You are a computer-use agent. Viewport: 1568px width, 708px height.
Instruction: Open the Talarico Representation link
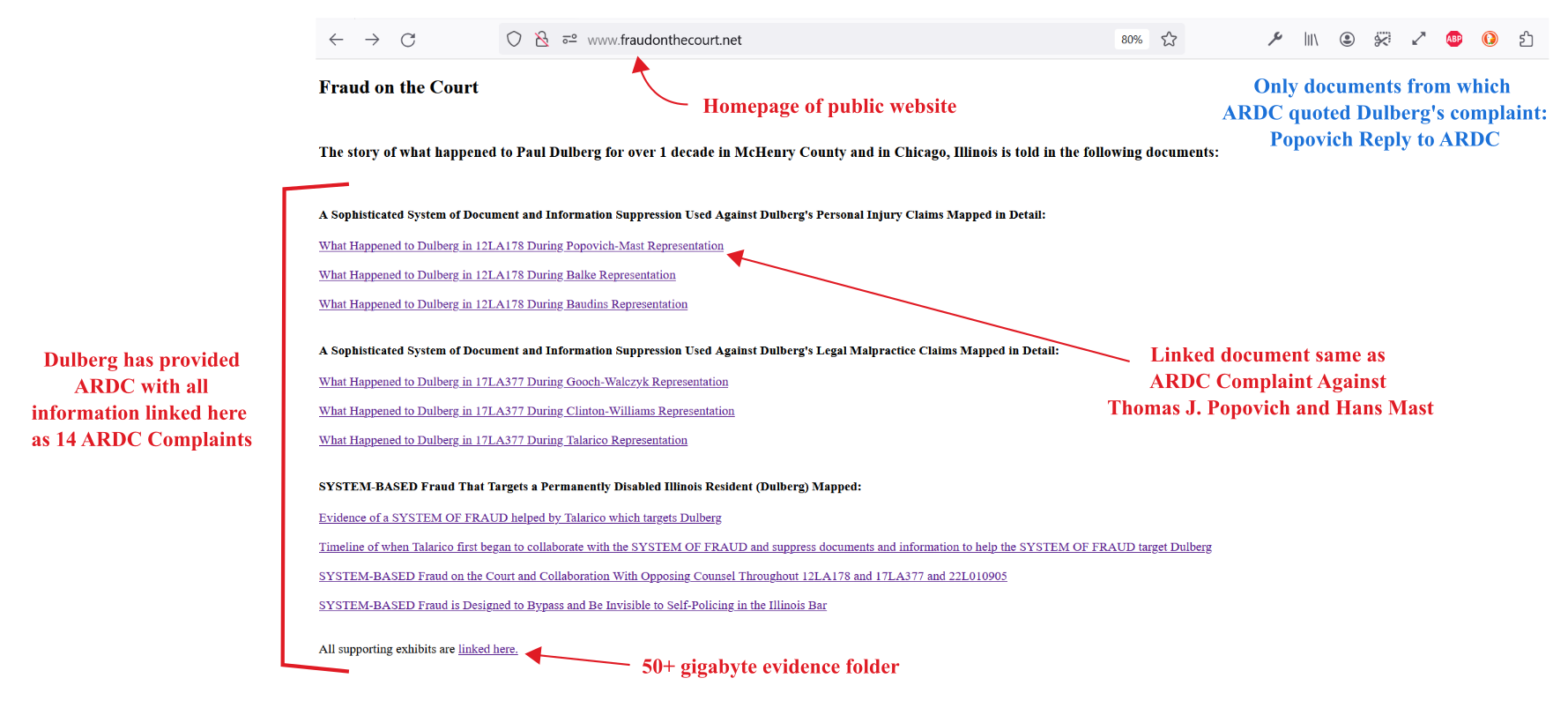[502, 440]
